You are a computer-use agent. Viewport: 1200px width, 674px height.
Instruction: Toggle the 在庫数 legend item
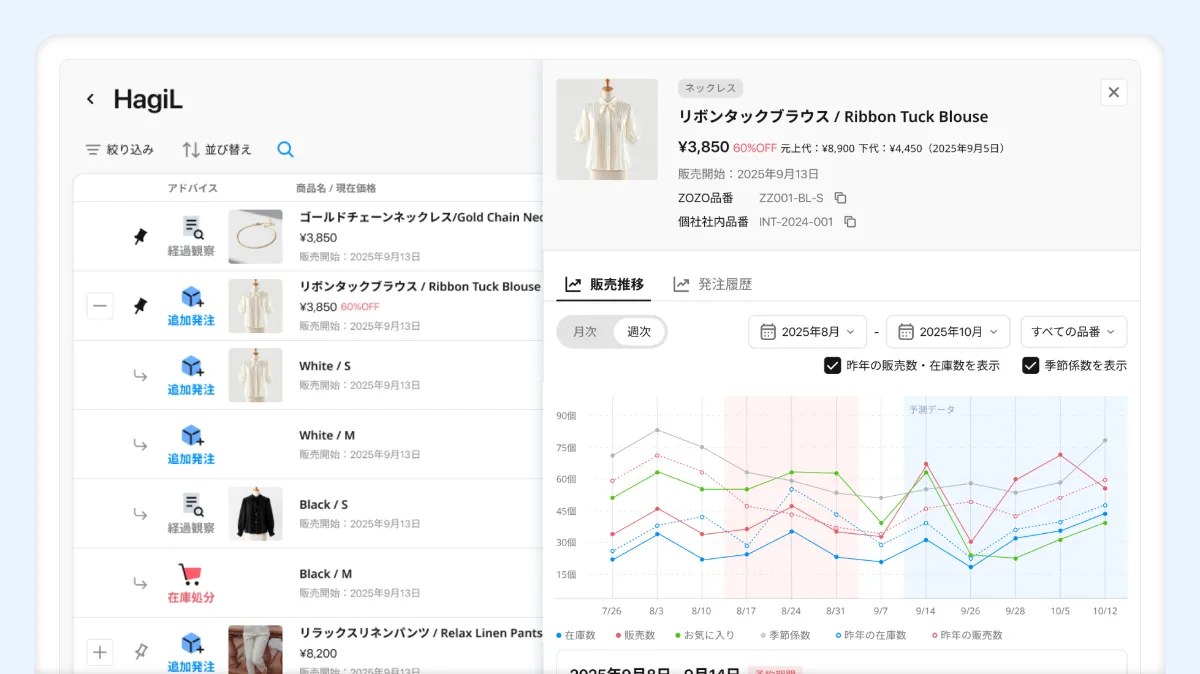[x=576, y=635]
